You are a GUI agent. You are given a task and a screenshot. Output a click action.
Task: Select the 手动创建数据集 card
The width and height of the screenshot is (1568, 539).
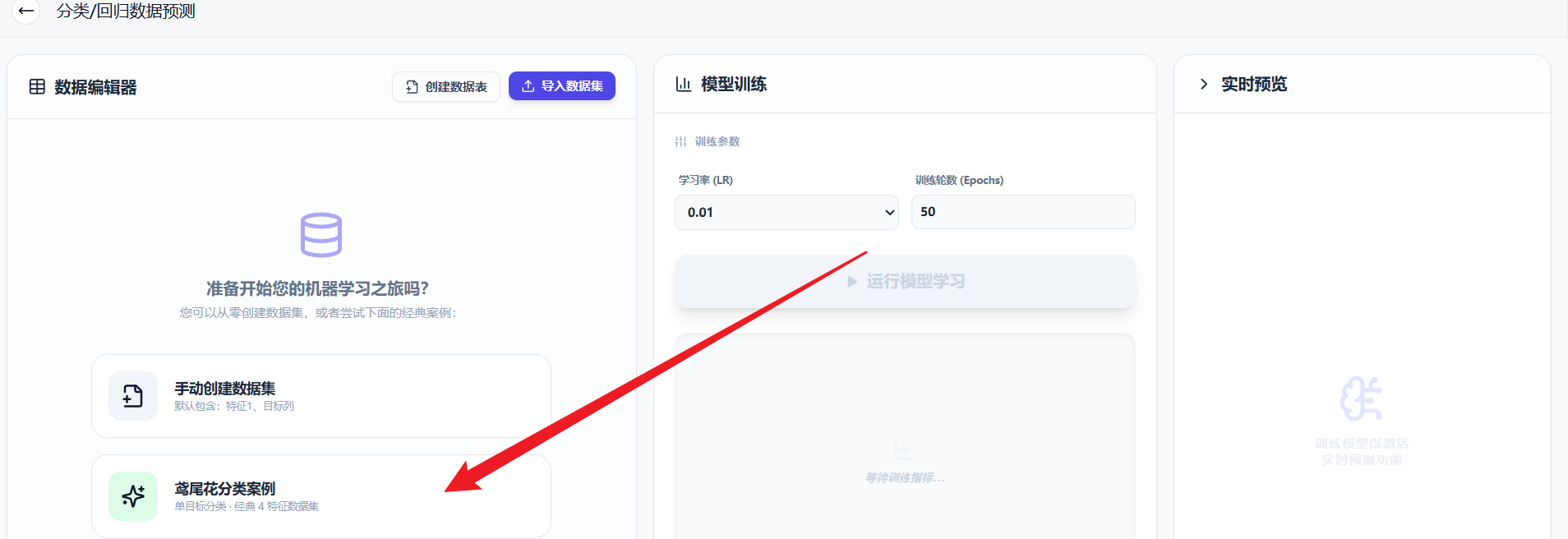click(321, 396)
